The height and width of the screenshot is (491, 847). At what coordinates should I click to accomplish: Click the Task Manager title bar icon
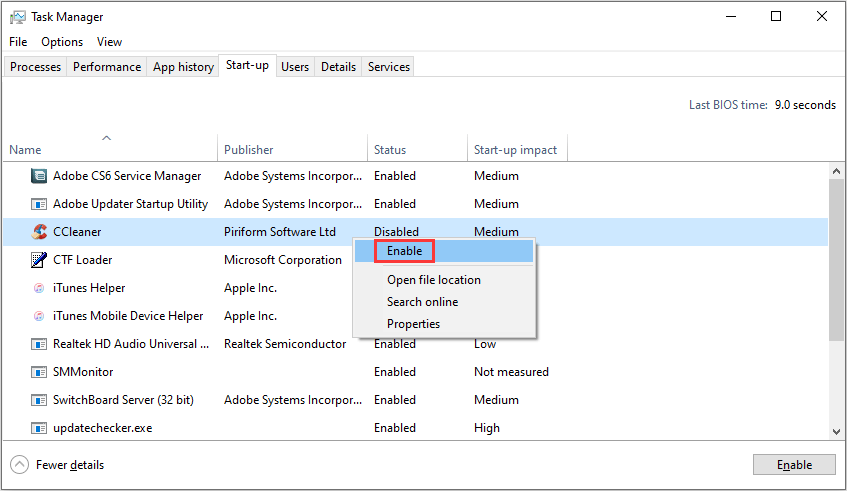(x=17, y=17)
